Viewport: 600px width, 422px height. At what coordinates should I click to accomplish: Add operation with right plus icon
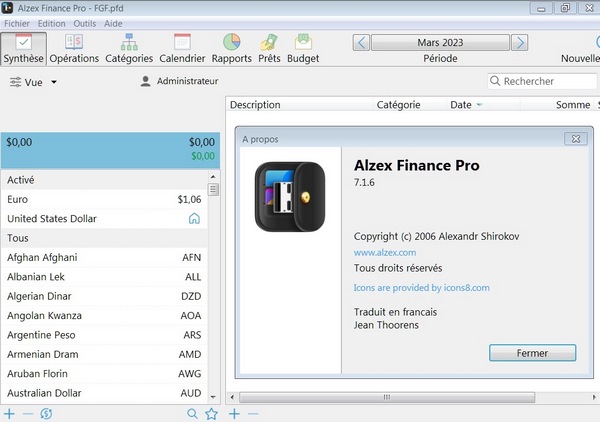[x=235, y=414]
